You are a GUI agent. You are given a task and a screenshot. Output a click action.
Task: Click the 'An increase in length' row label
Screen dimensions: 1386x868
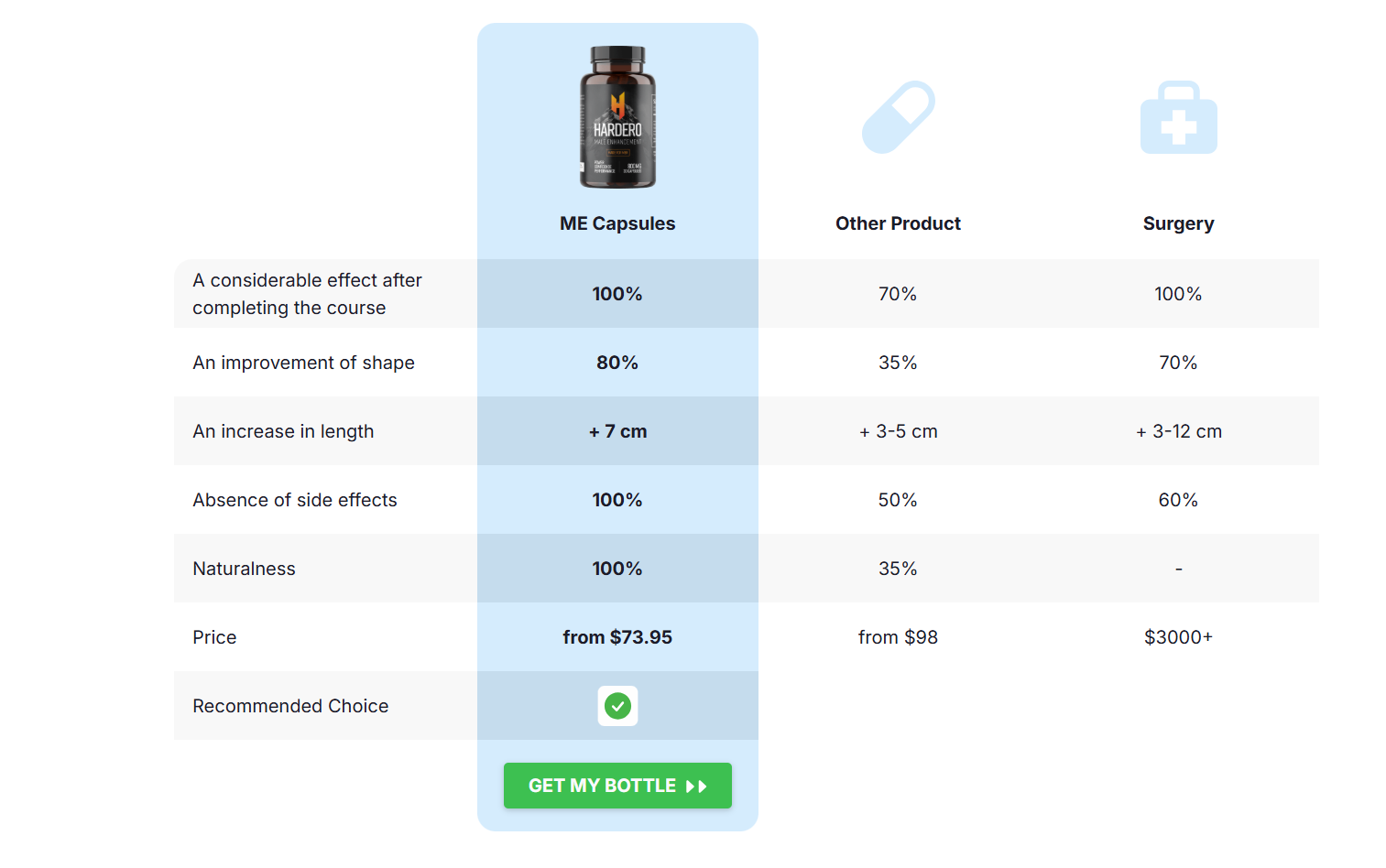(x=283, y=430)
